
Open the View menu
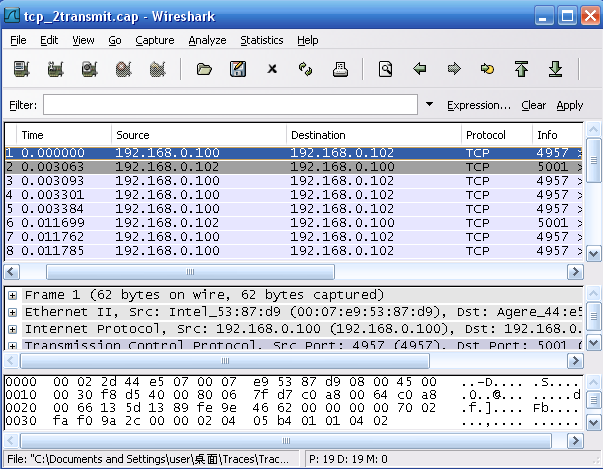coord(83,40)
